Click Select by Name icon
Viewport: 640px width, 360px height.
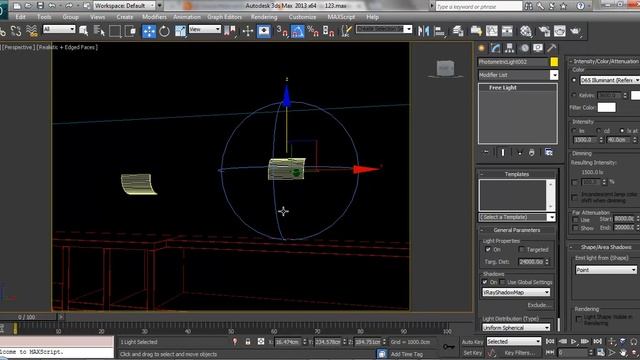[x=100, y=31]
